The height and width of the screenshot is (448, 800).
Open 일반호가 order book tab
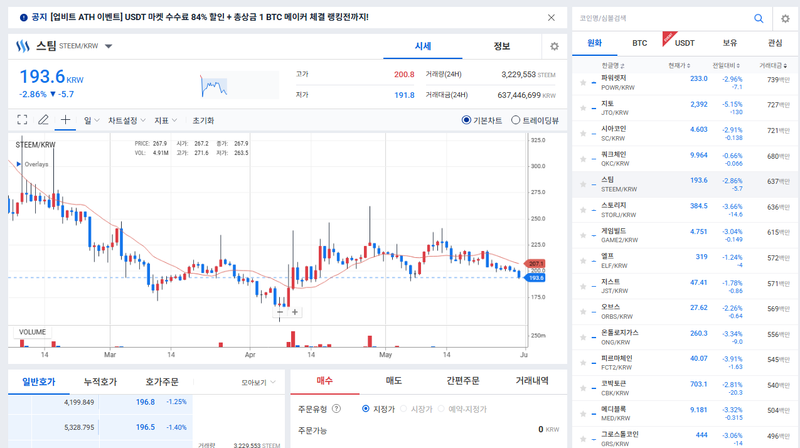pos(39,382)
